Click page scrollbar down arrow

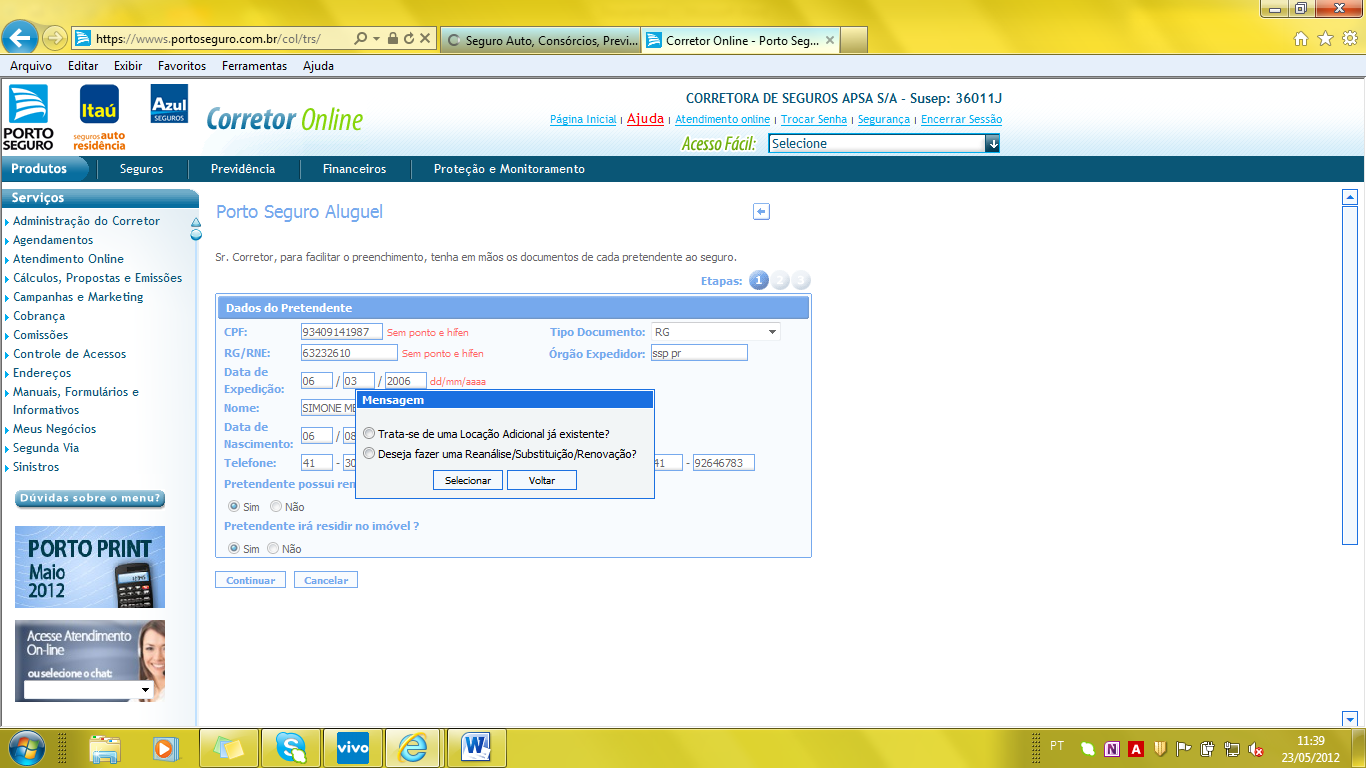coord(1349,718)
